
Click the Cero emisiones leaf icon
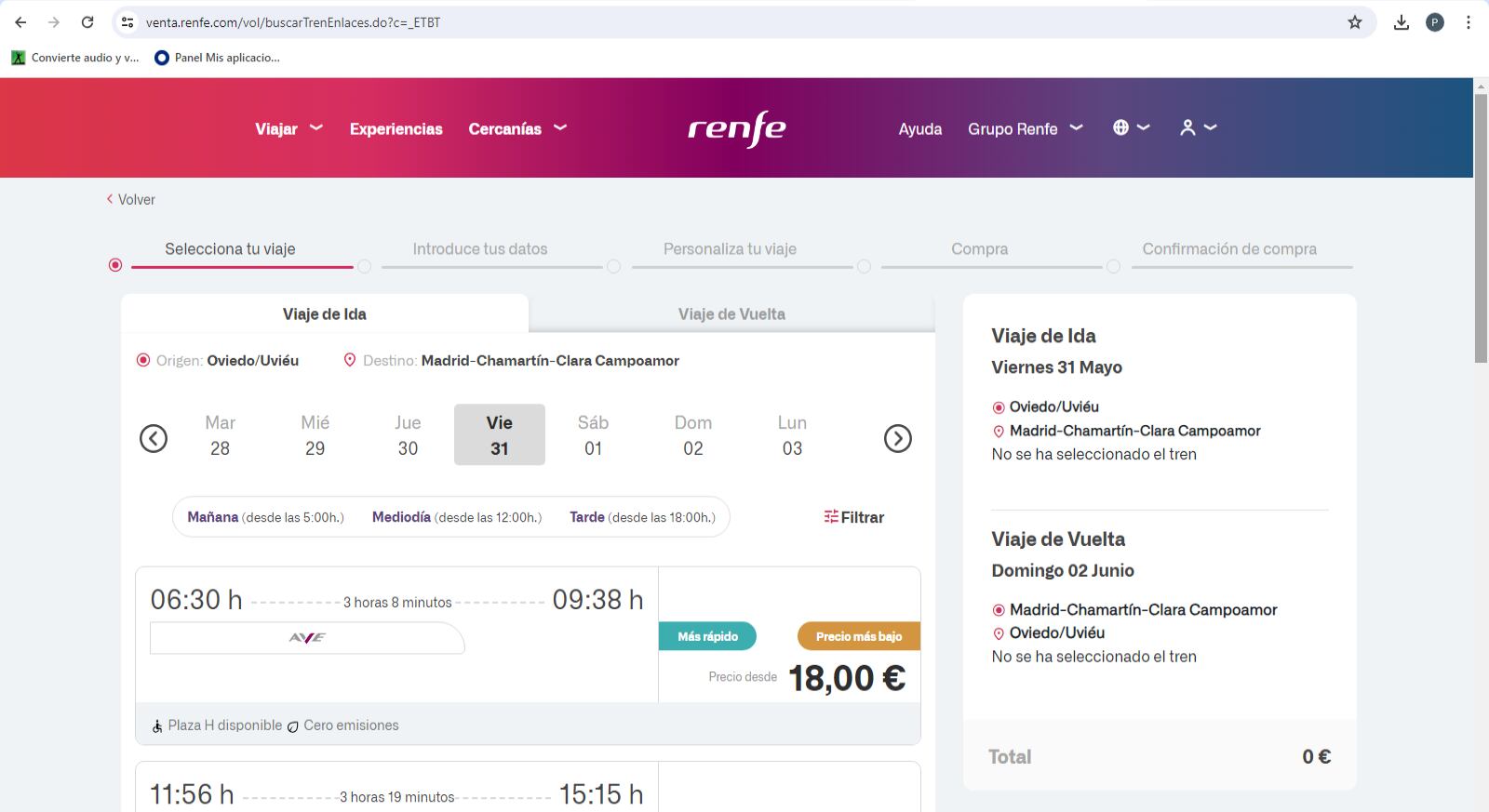point(293,726)
